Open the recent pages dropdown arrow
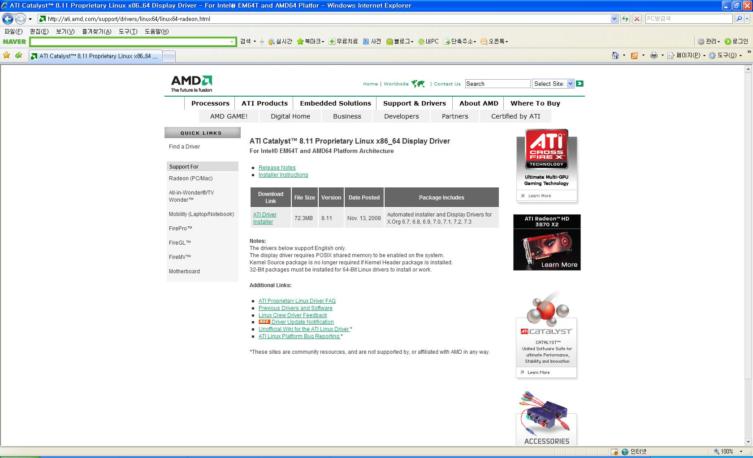Viewport: 753px width, 458px height. [30, 19]
